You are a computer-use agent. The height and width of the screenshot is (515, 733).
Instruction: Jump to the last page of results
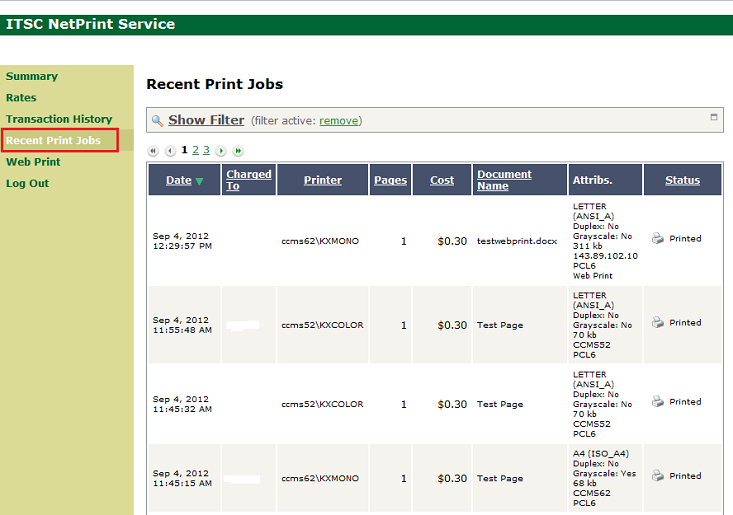point(238,151)
